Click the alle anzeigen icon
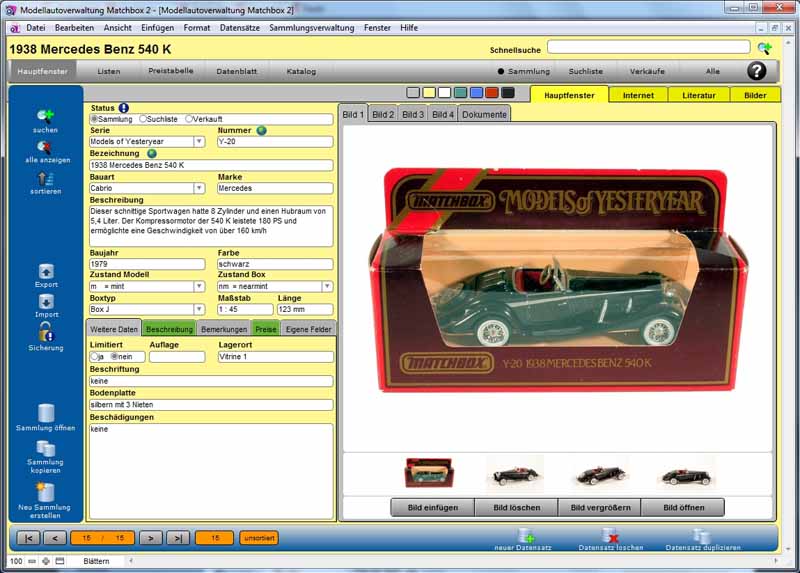The width and height of the screenshot is (800, 573). [45, 148]
